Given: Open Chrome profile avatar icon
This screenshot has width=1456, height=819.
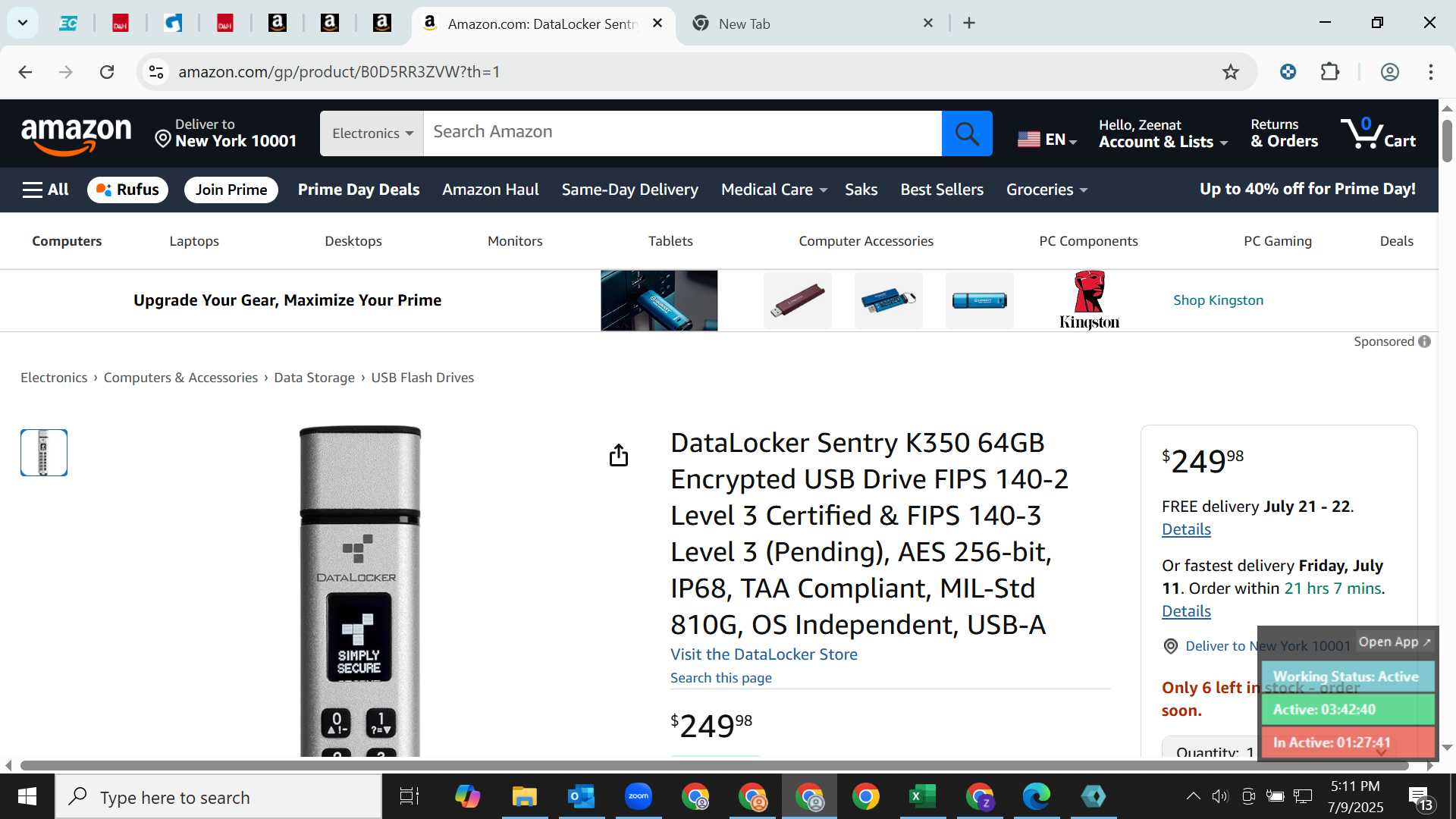Looking at the screenshot, I should pos(1389,72).
